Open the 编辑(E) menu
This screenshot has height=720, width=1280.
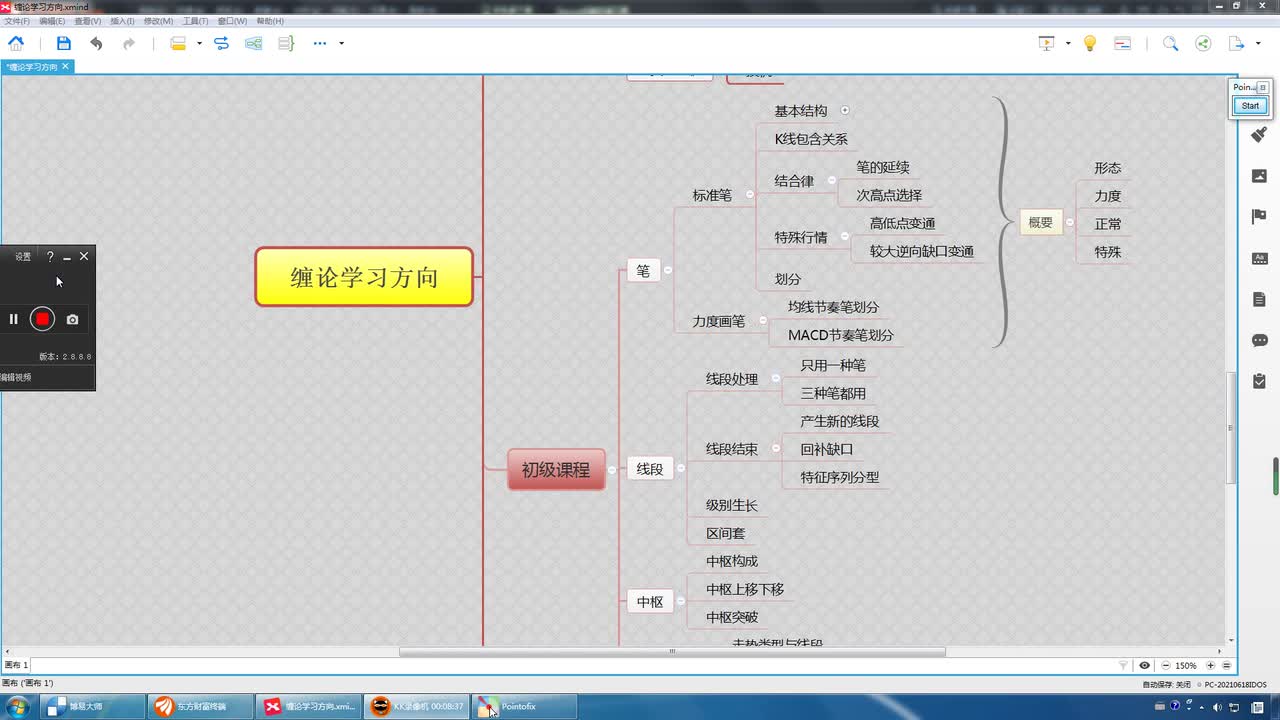tap(52, 21)
